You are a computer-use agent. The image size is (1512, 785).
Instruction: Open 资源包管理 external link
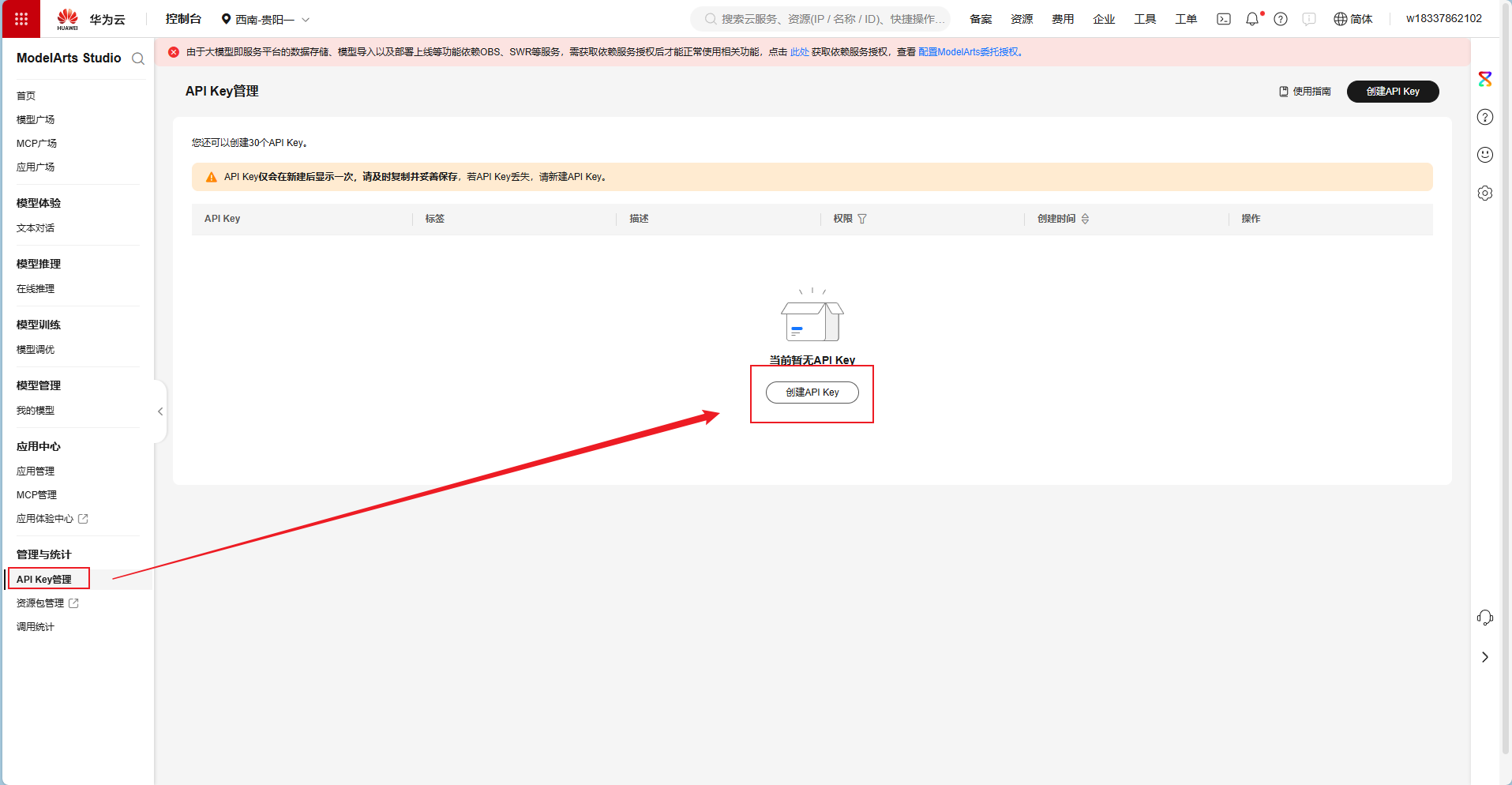coord(47,603)
